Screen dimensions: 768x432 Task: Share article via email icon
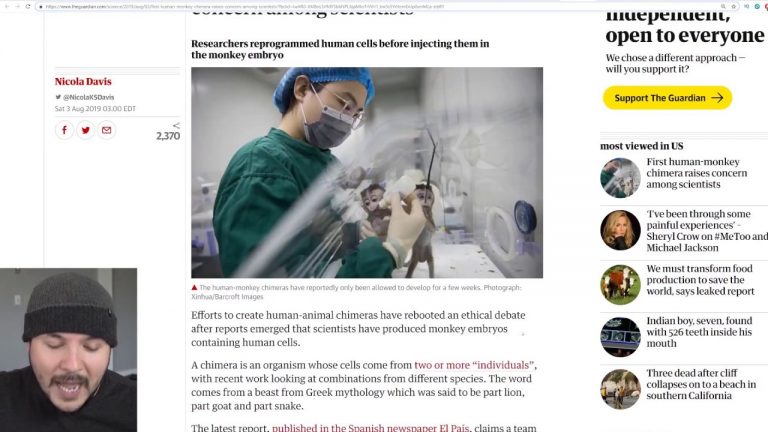click(106, 130)
